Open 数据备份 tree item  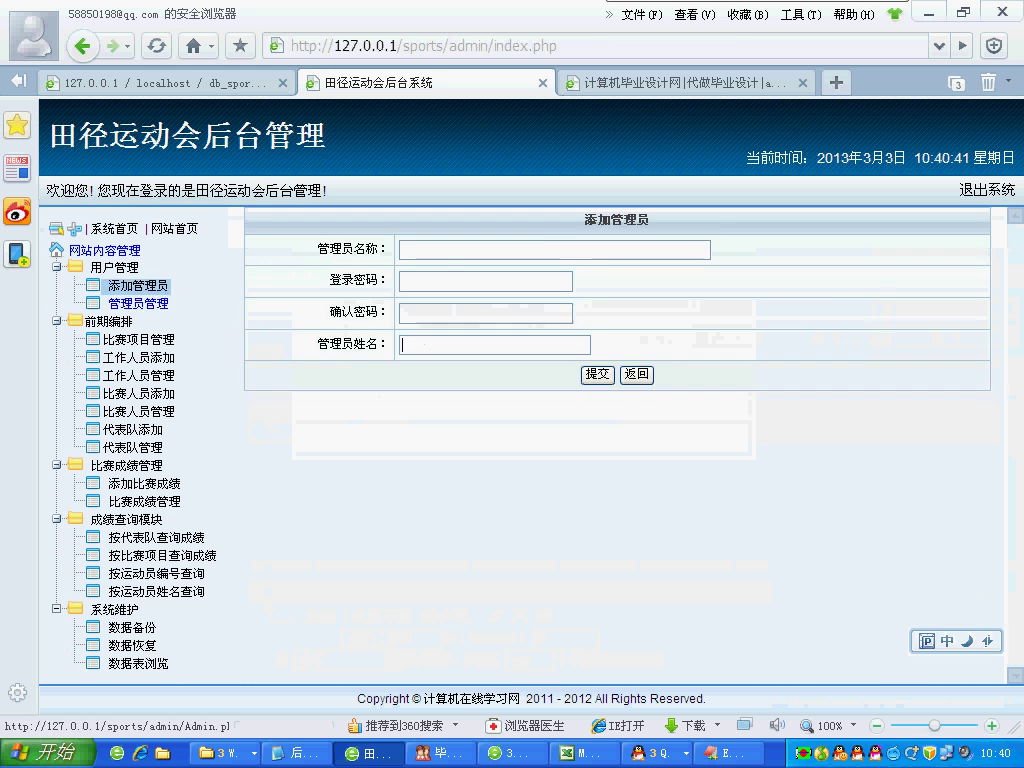click(132, 628)
